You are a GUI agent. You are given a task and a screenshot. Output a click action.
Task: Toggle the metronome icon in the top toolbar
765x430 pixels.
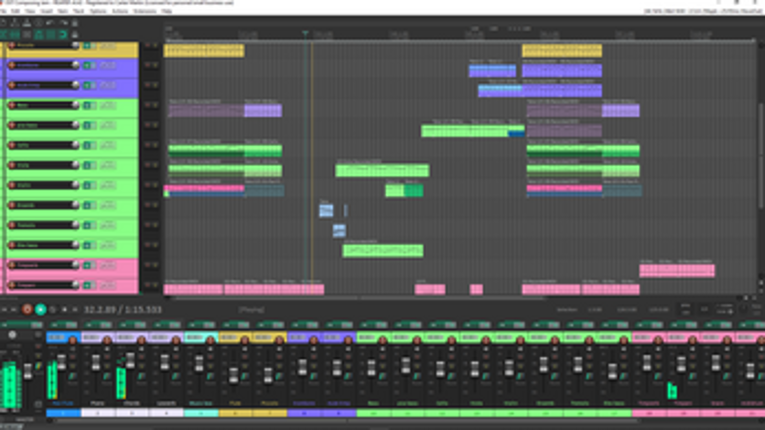click(x=75, y=22)
